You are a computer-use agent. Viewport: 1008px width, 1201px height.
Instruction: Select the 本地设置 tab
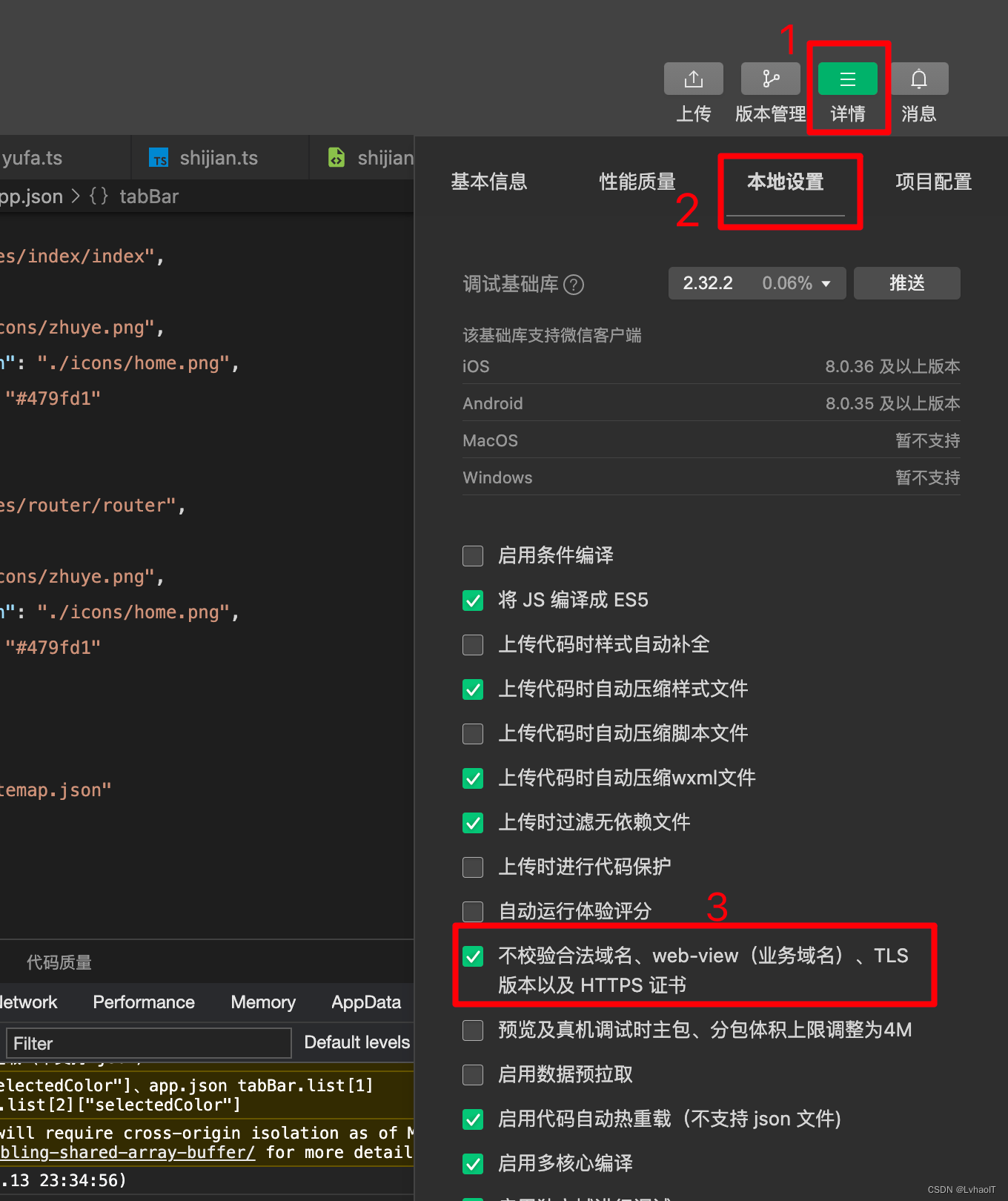point(786,182)
